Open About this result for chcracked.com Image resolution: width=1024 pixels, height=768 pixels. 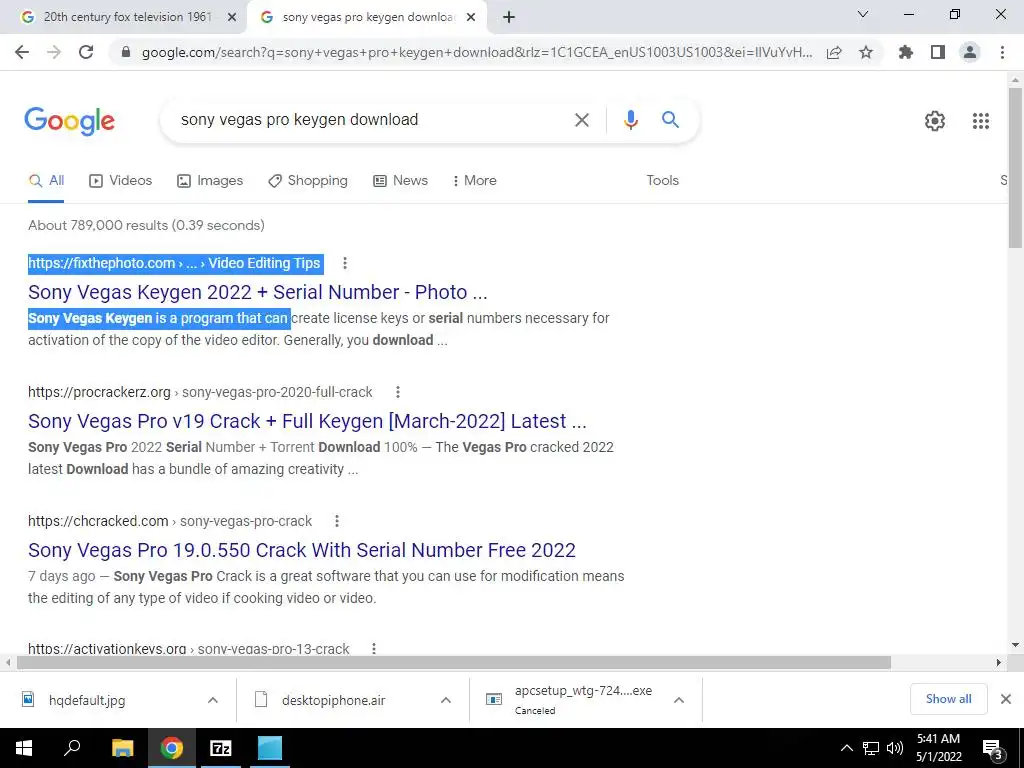point(337,521)
